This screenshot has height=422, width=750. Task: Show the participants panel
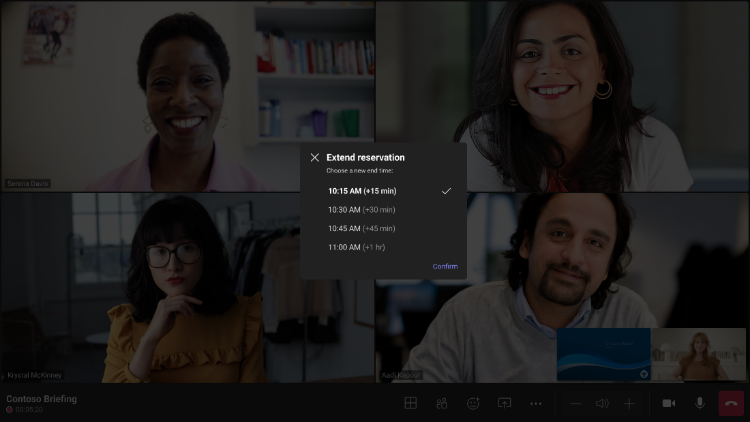pos(441,403)
